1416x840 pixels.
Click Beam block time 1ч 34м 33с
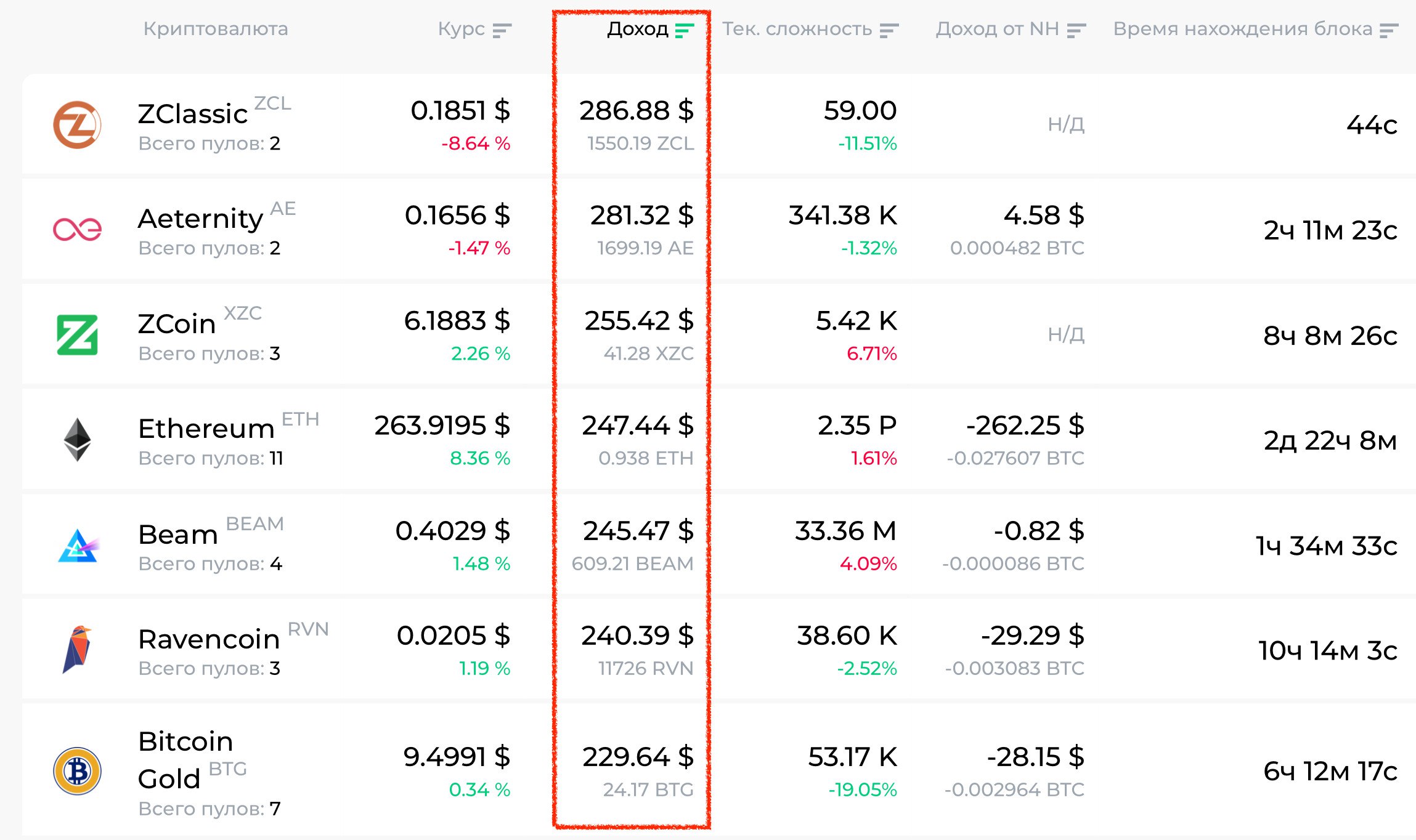click(1327, 546)
